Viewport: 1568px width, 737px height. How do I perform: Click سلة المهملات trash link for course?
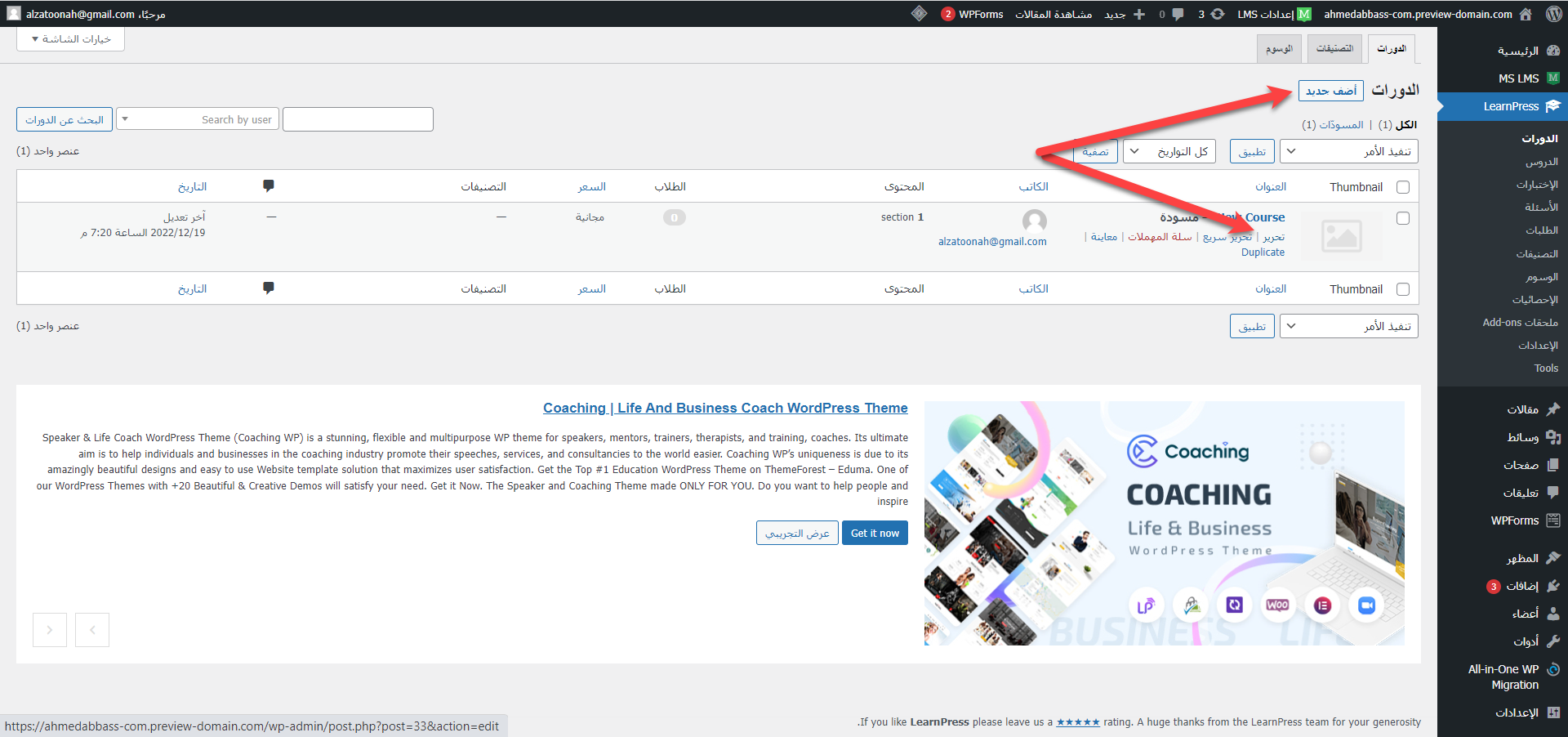[1160, 237]
